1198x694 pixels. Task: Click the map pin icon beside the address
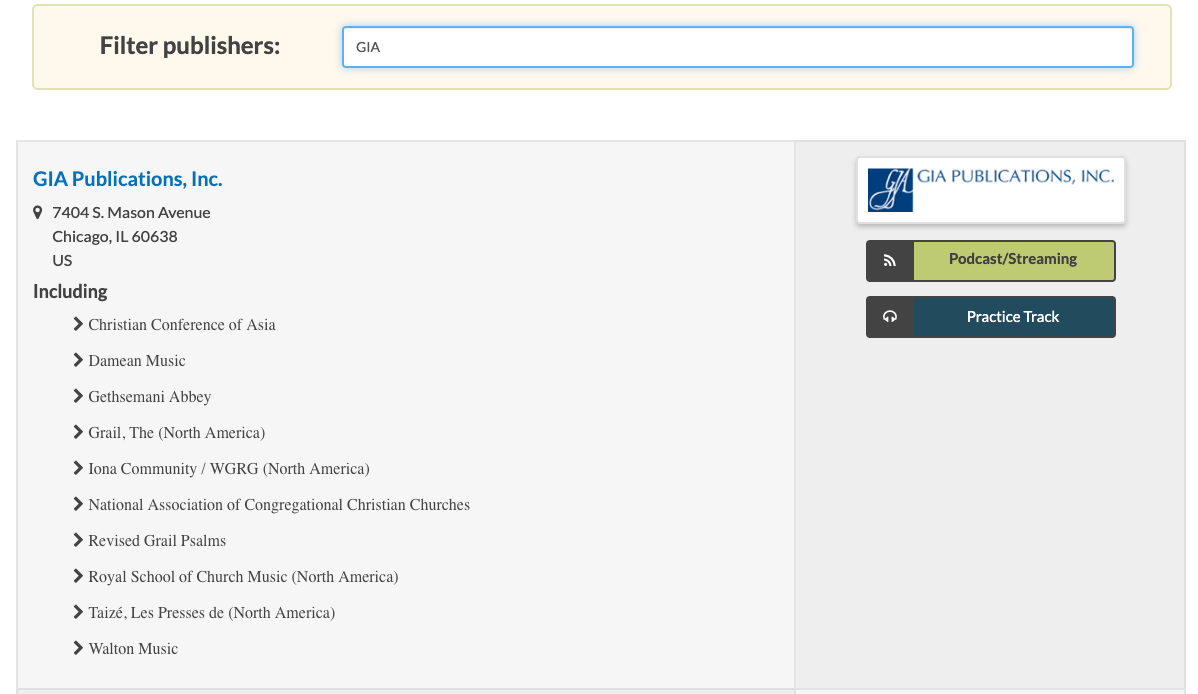point(37,212)
